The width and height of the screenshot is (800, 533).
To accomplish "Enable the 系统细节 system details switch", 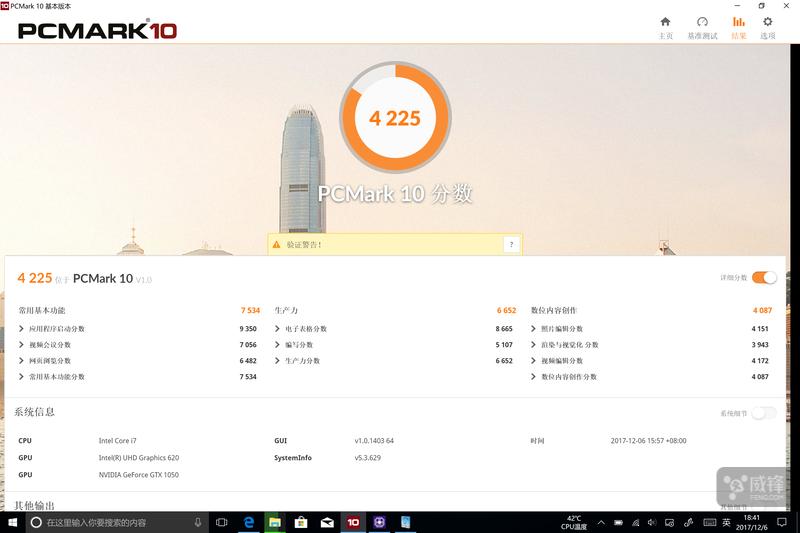I will [x=764, y=413].
